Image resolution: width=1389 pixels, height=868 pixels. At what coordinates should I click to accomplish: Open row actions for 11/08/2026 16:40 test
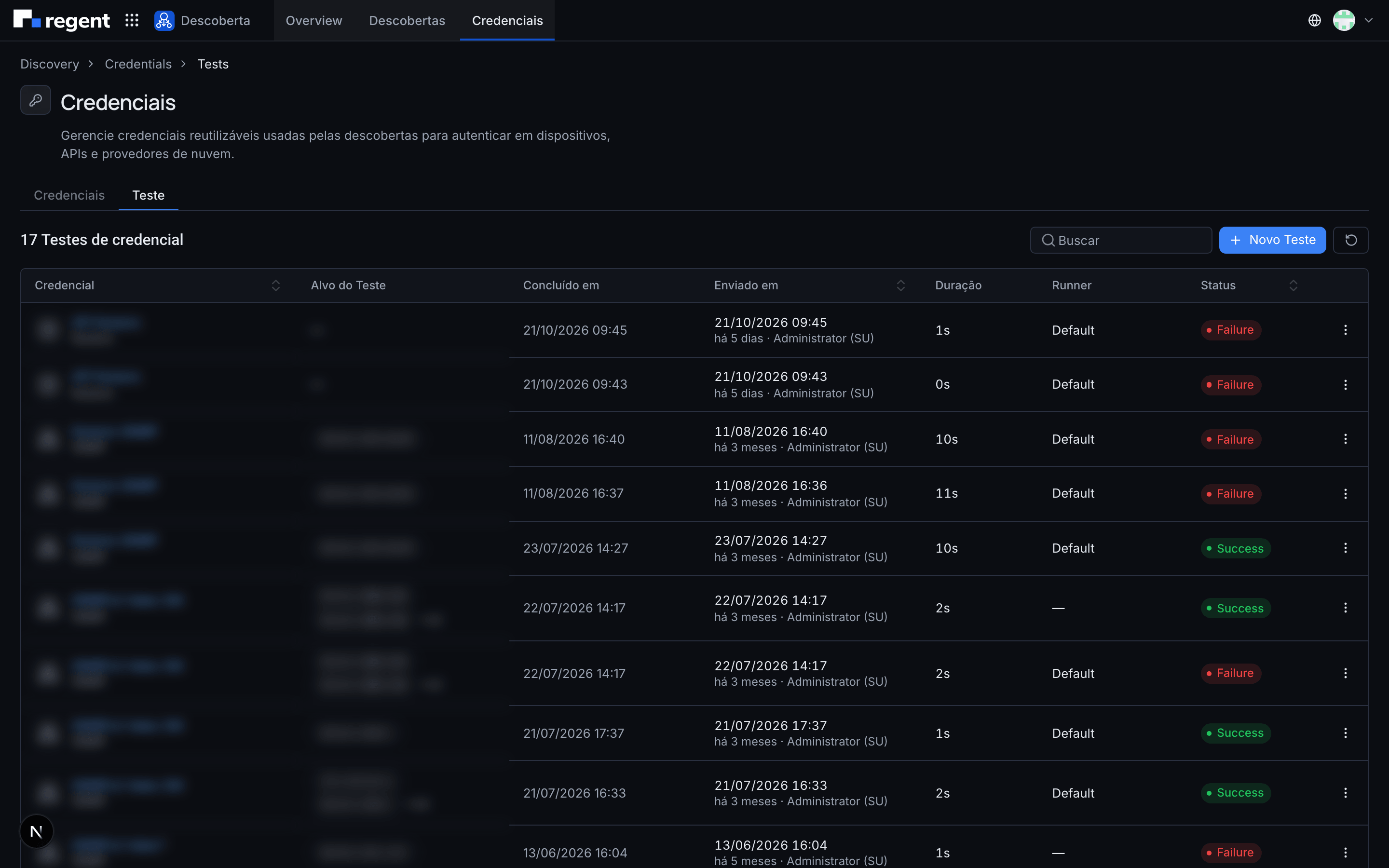tap(1346, 439)
